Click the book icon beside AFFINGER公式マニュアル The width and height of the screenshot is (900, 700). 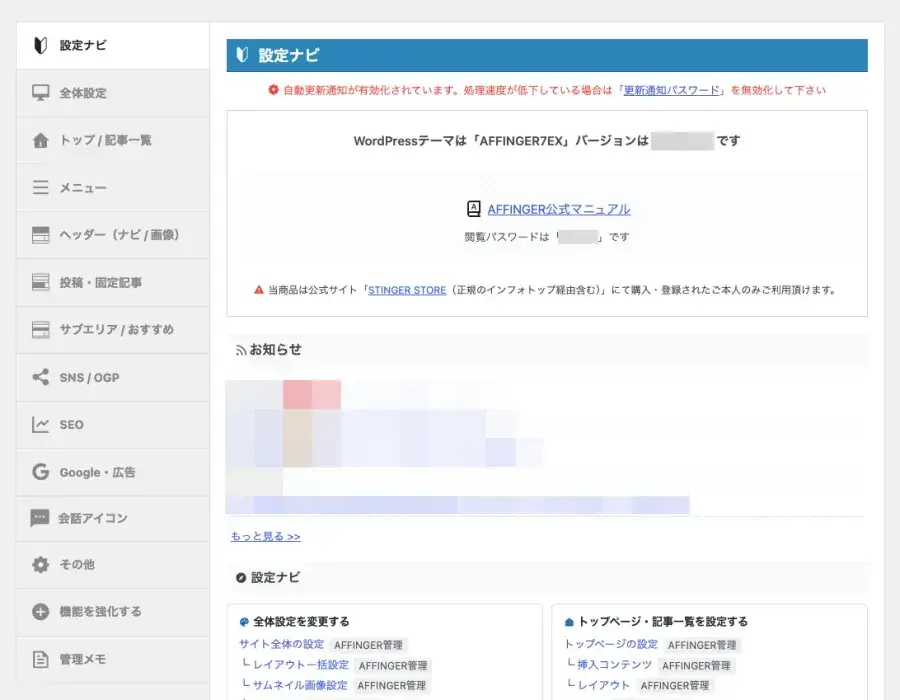474,209
